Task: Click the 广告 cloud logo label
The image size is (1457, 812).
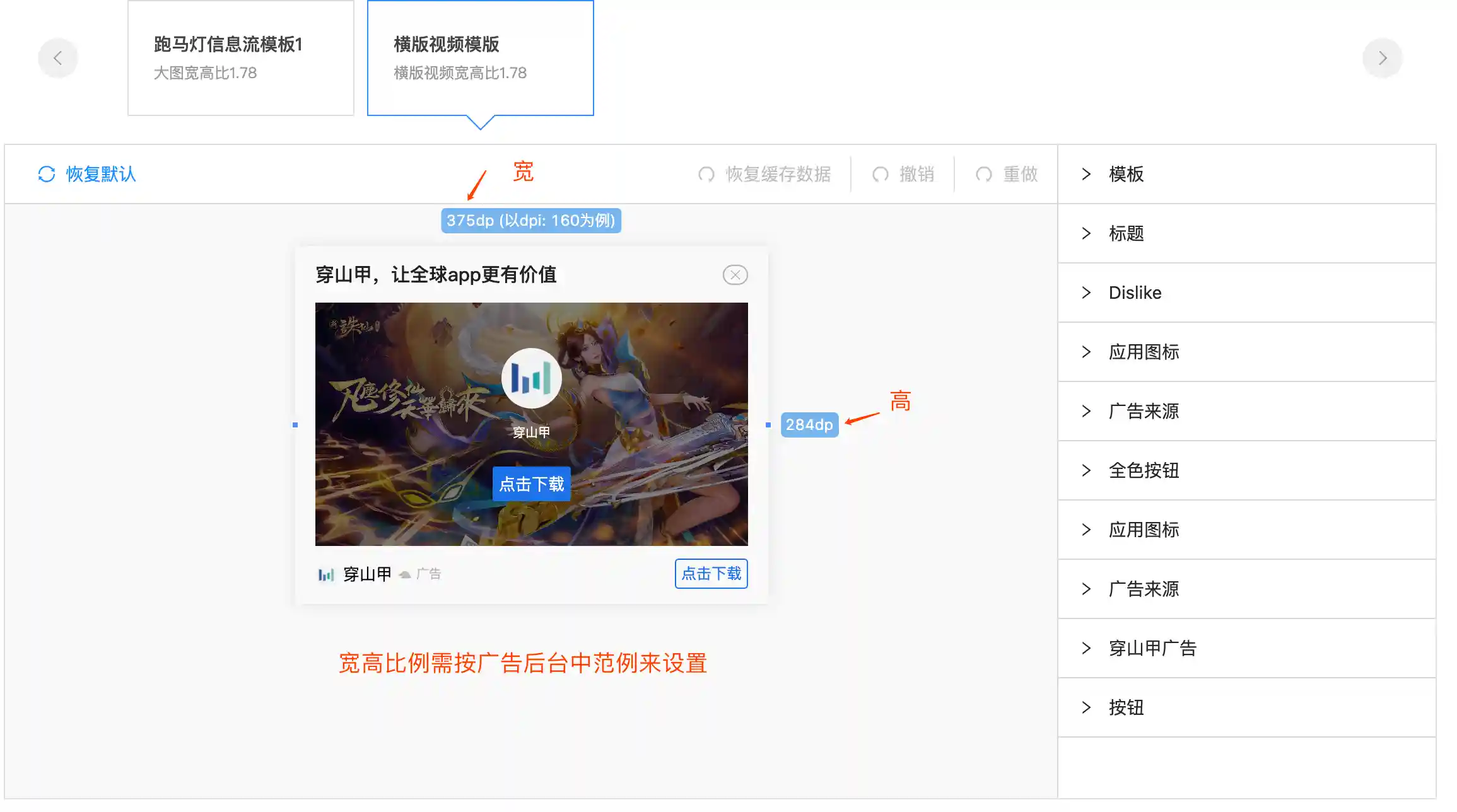Action: (x=421, y=574)
